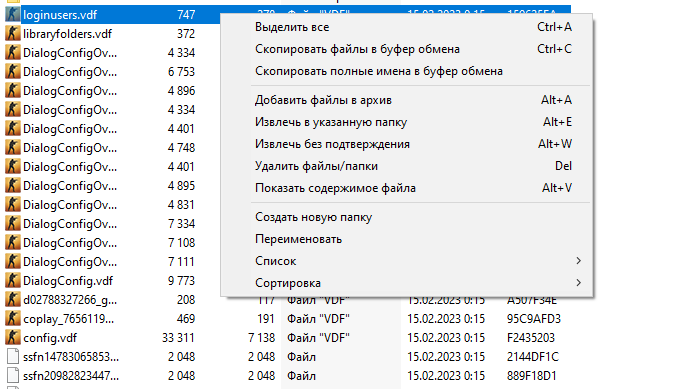Click the config.vdf file icon
The height and width of the screenshot is (389, 680).
coord(13,338)
